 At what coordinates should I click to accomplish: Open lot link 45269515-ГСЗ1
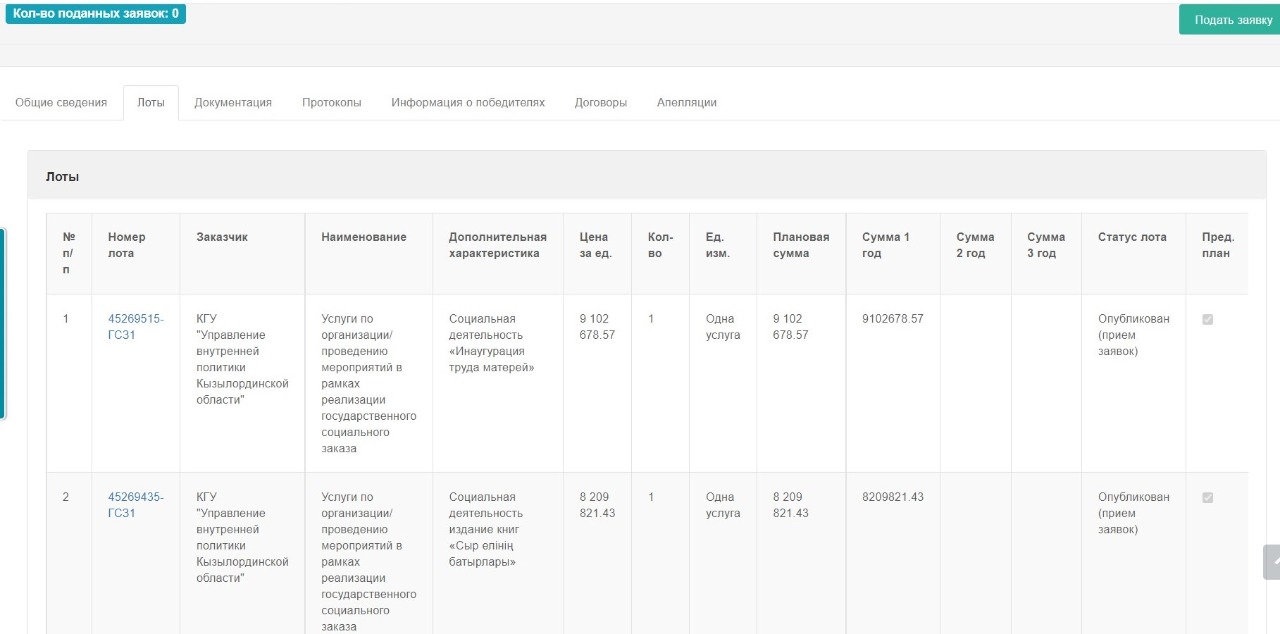point(135,327)
